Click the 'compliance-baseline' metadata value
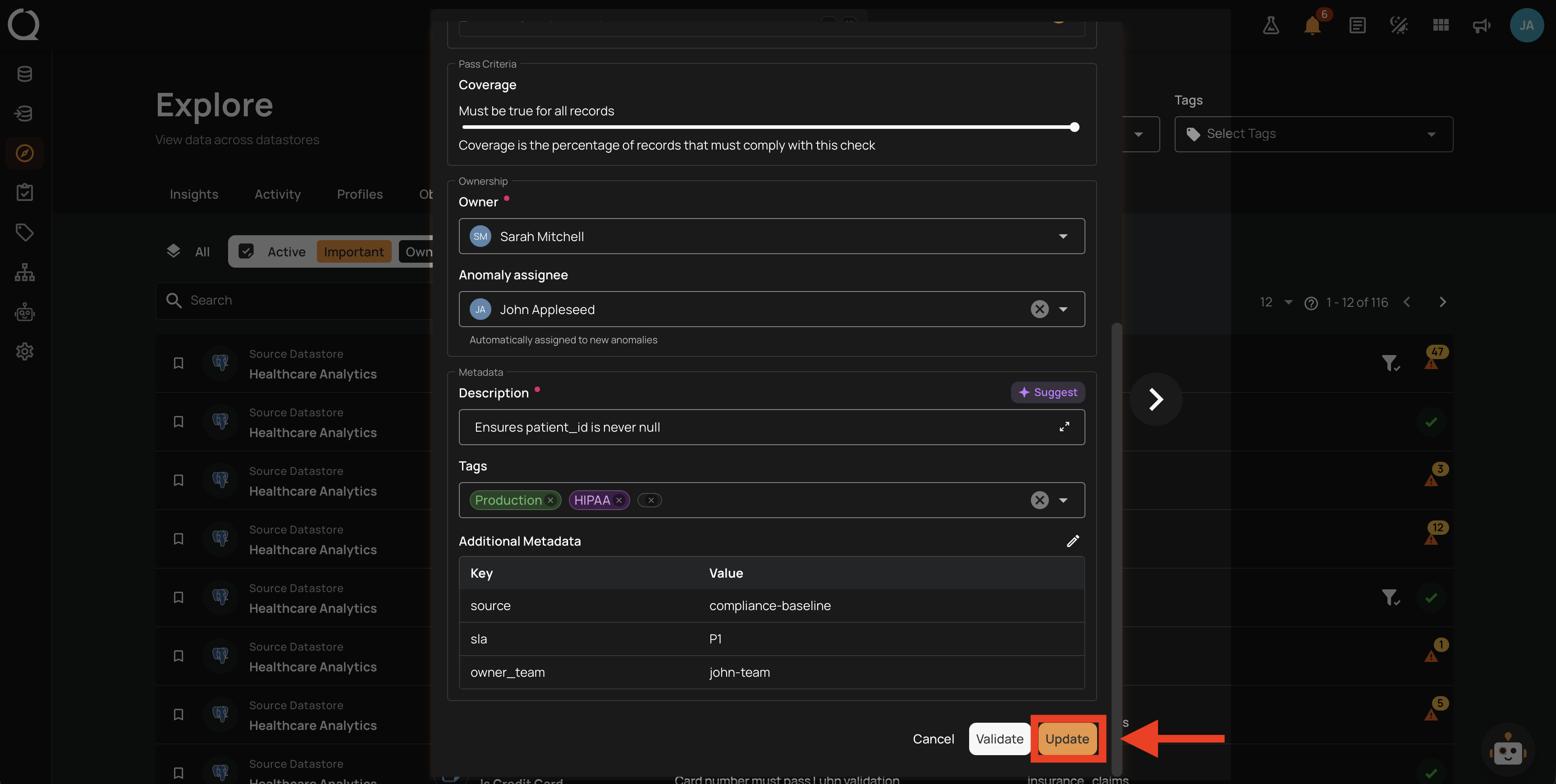 pos(769,606)
